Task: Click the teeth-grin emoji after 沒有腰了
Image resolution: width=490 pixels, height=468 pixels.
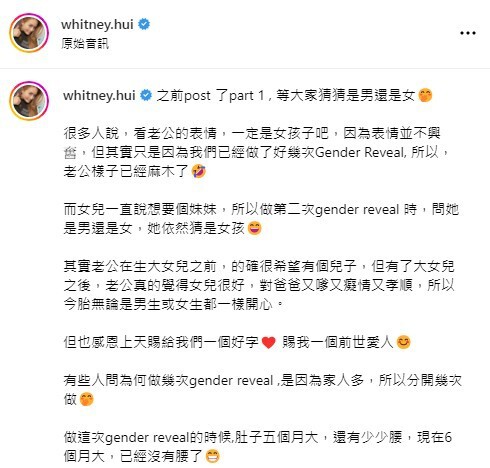Action: click(x=213, y=456)
